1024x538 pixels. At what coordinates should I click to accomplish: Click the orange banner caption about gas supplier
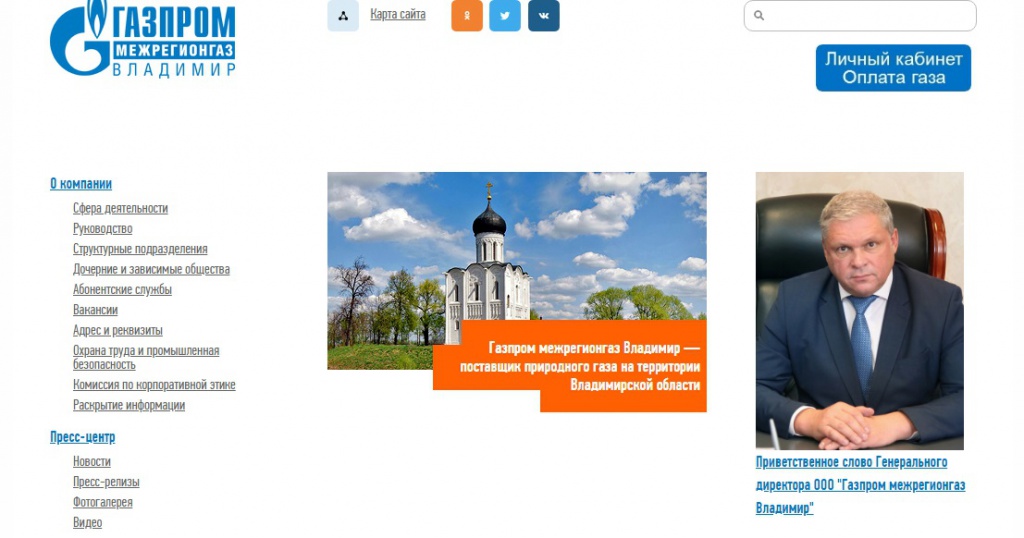click(x=580, y=366)
